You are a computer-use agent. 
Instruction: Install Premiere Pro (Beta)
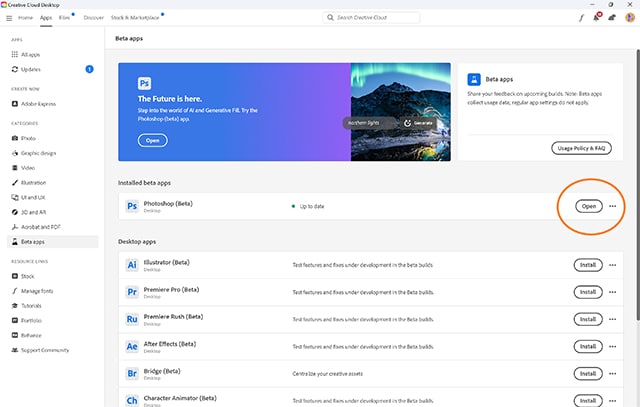coord(588,292)
